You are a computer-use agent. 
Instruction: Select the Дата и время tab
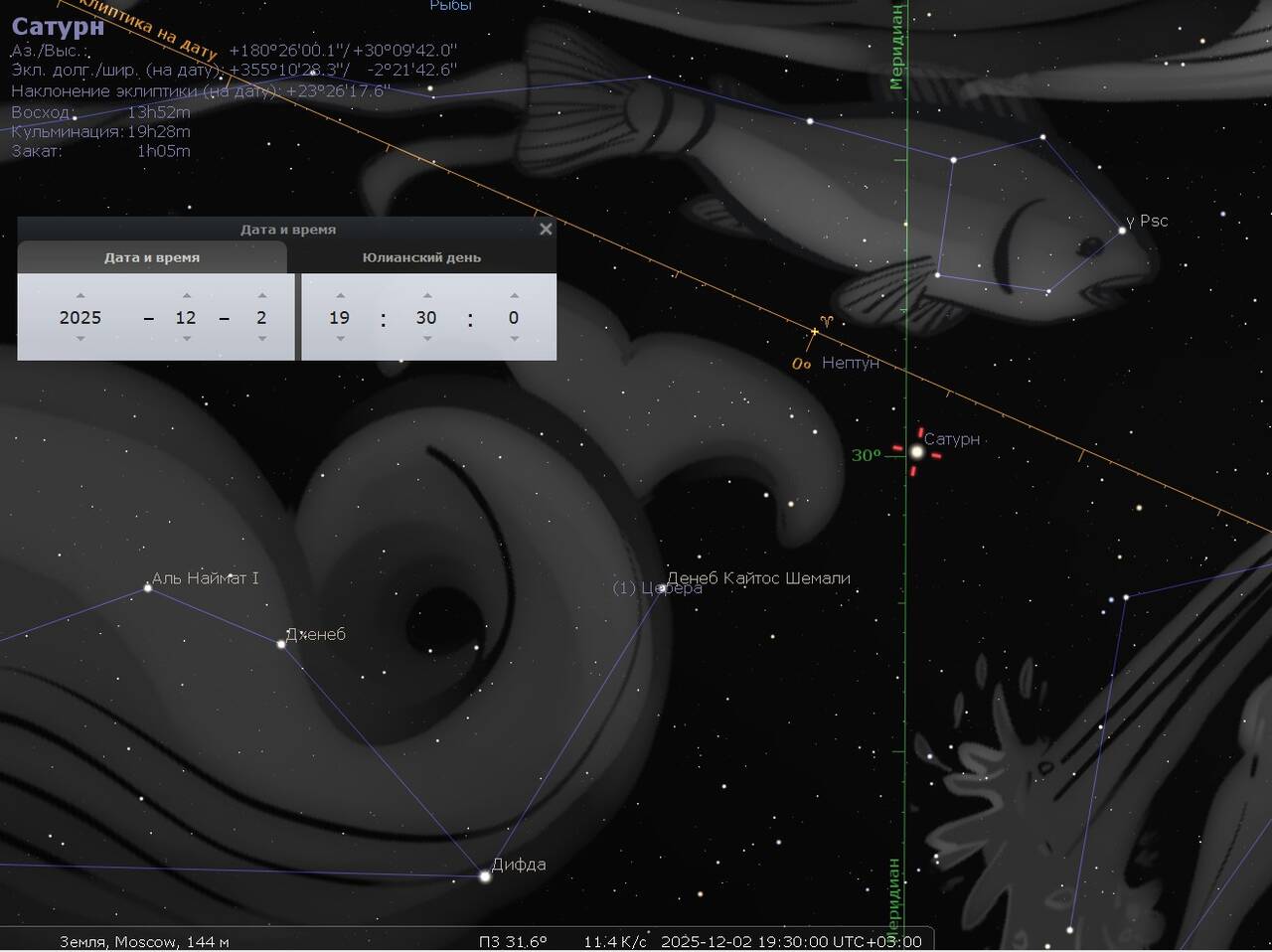tap(152, 257)
